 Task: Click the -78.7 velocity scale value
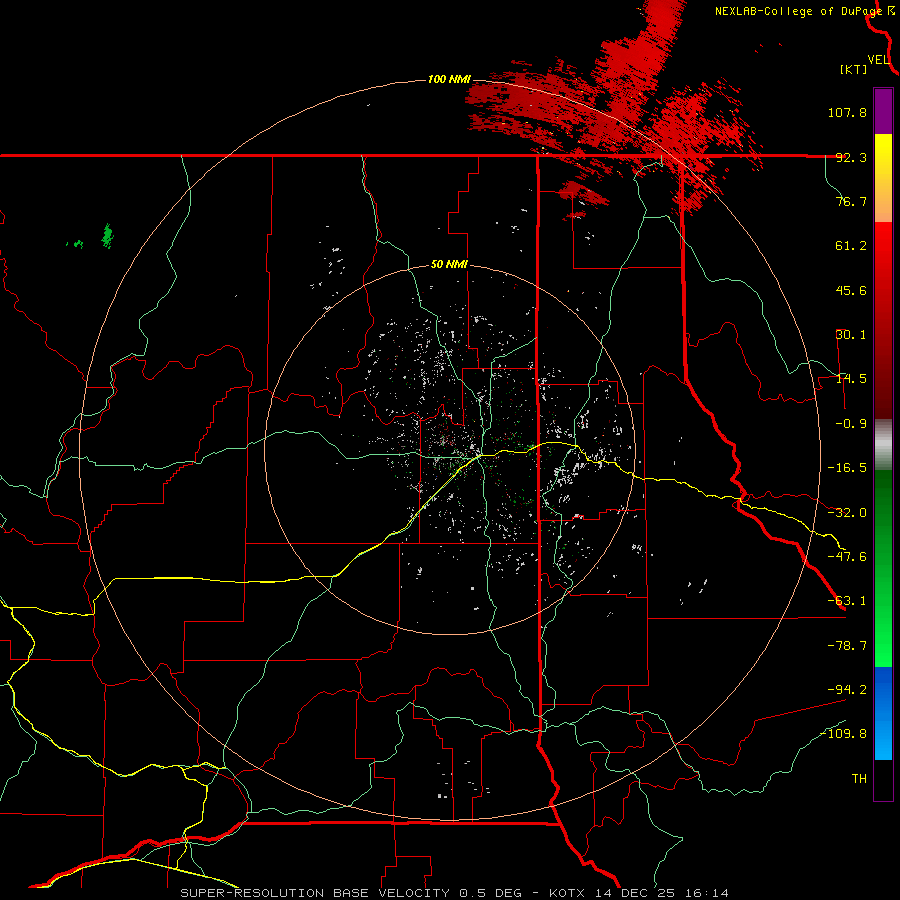pyautogui.click(x=847, y=646)
